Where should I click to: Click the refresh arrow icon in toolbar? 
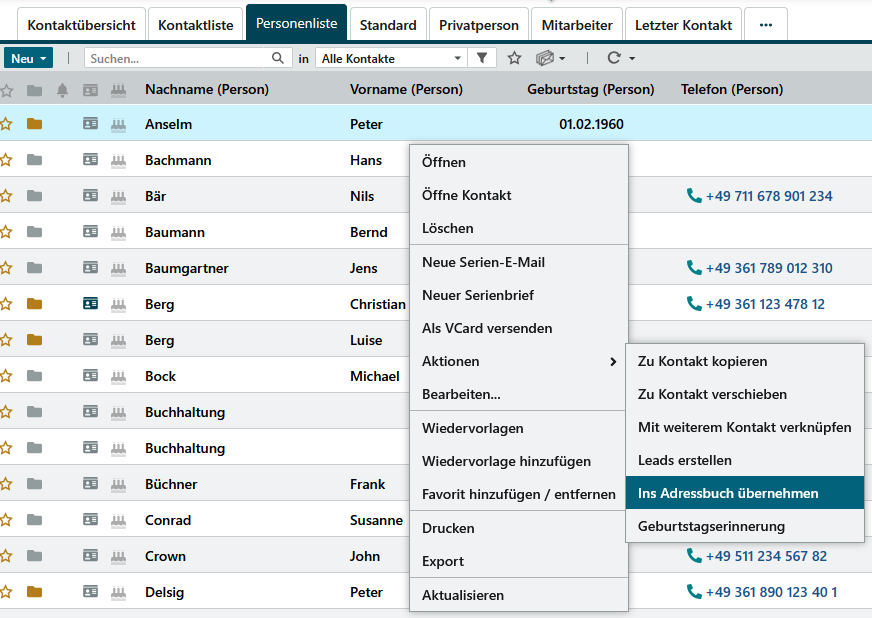coord(614,59)
